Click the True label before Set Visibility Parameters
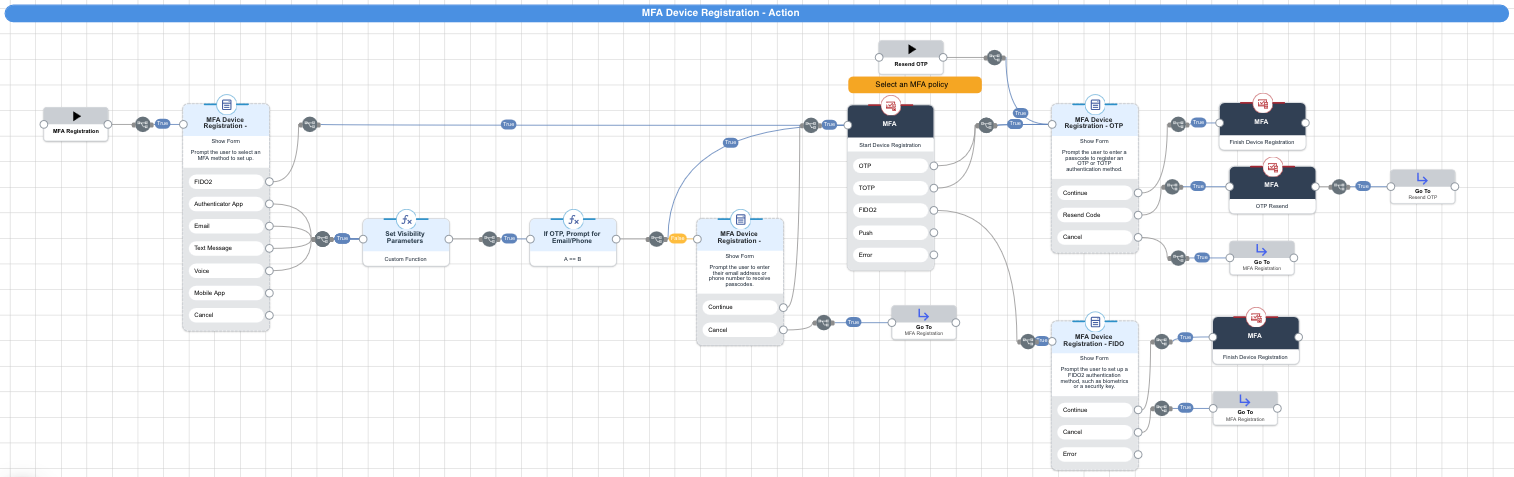This screenshot has height=477, width=1514. 343,238
